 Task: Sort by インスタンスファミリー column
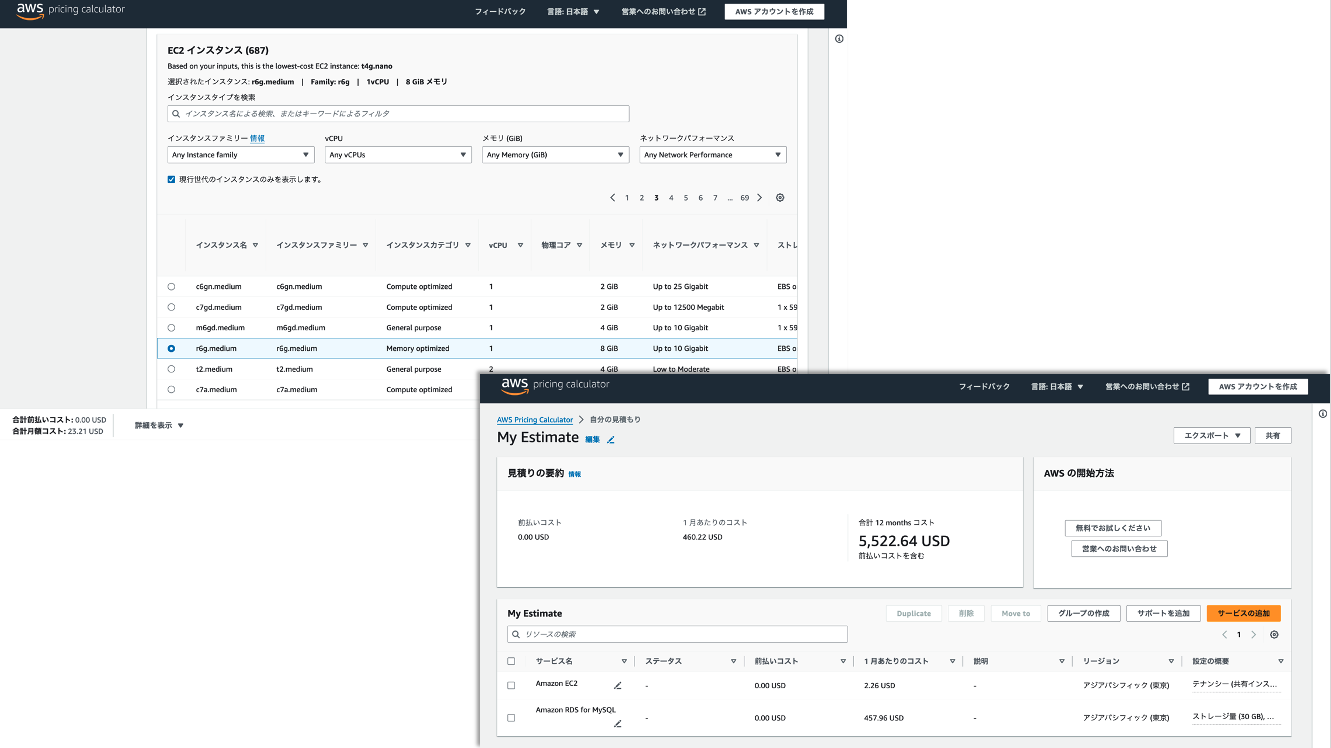(365, 245)
